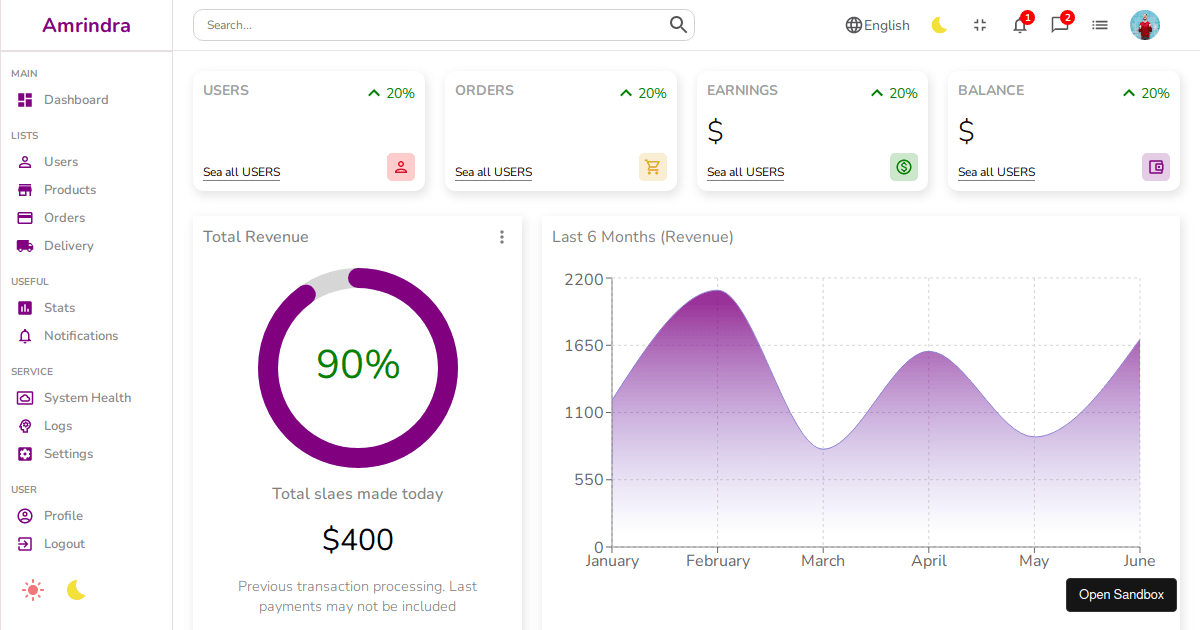Click the Open Sandbox button
The image size is (1200, 630).
pos(1121,595)
